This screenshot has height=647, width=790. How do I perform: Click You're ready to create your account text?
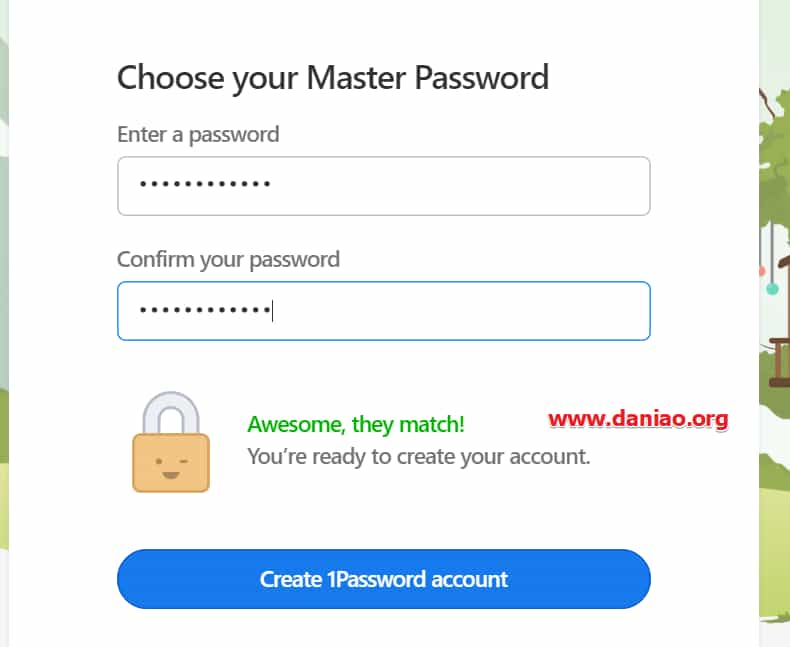tap(419, 457)
